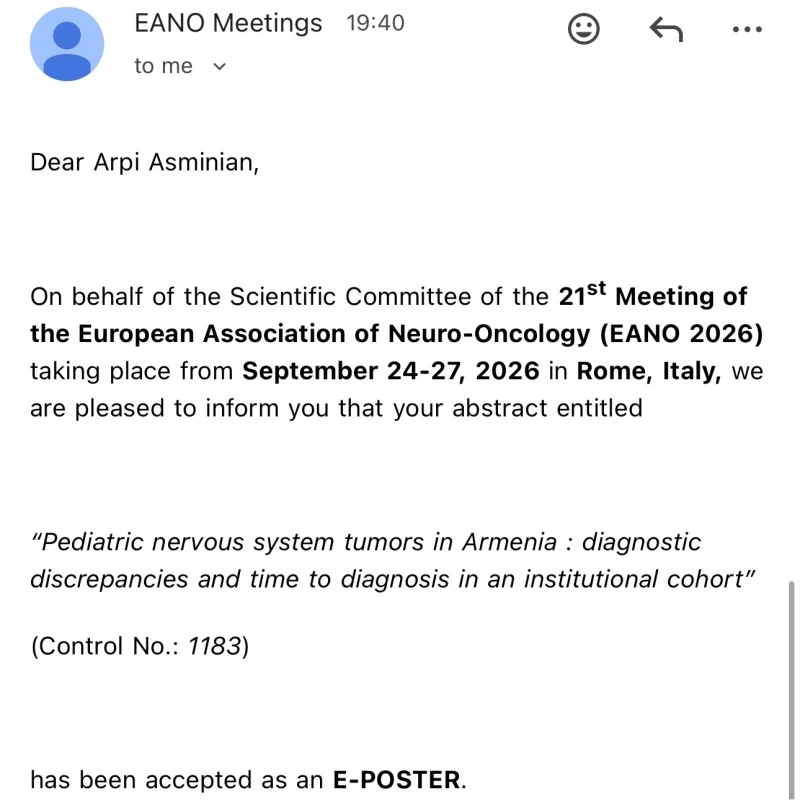The image size is (800, 800).
Task: Open the three-dot more options menu
Action: click(747, 30)
